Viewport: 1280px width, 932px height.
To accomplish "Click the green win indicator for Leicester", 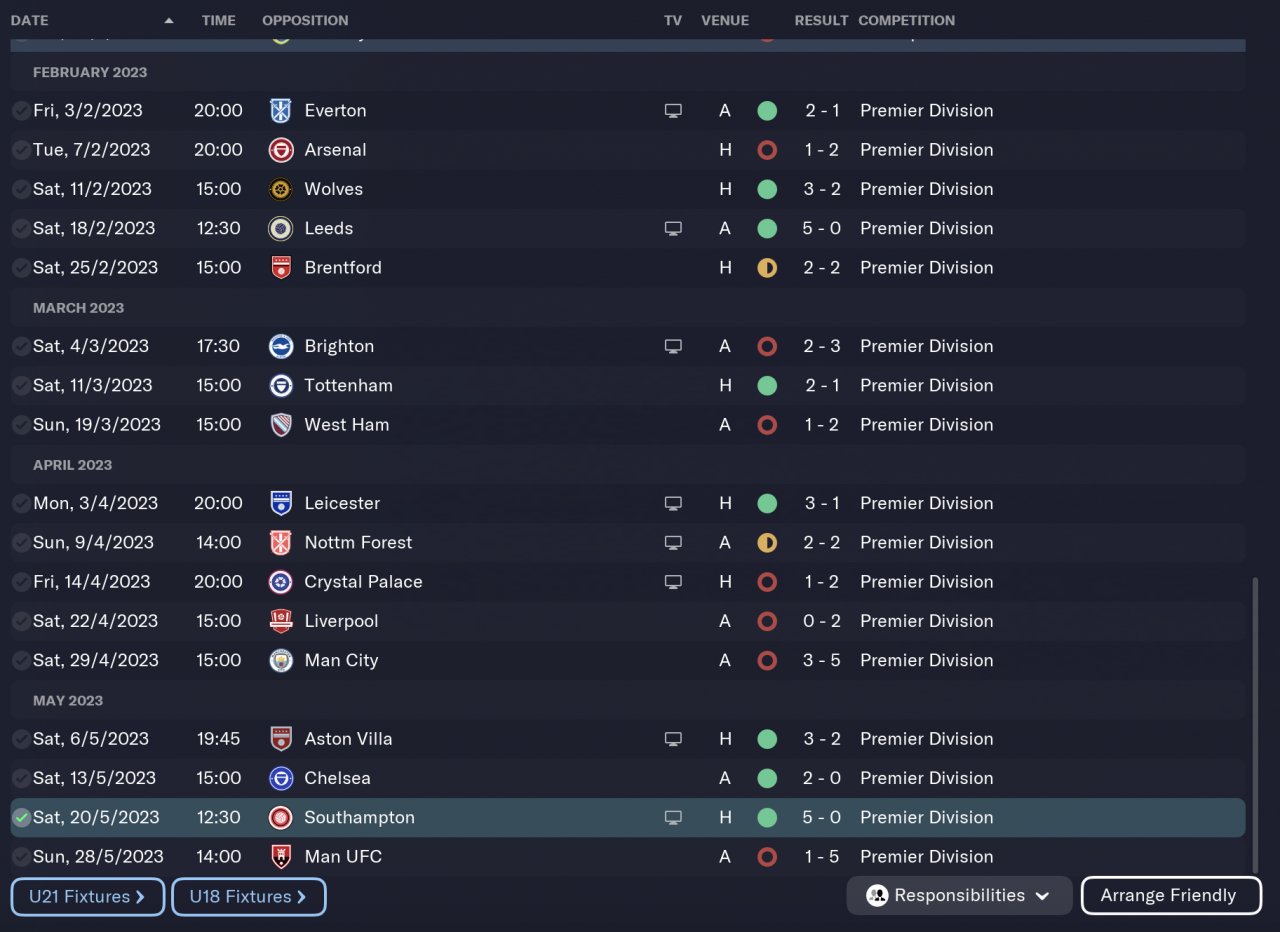I will [767, 503].
